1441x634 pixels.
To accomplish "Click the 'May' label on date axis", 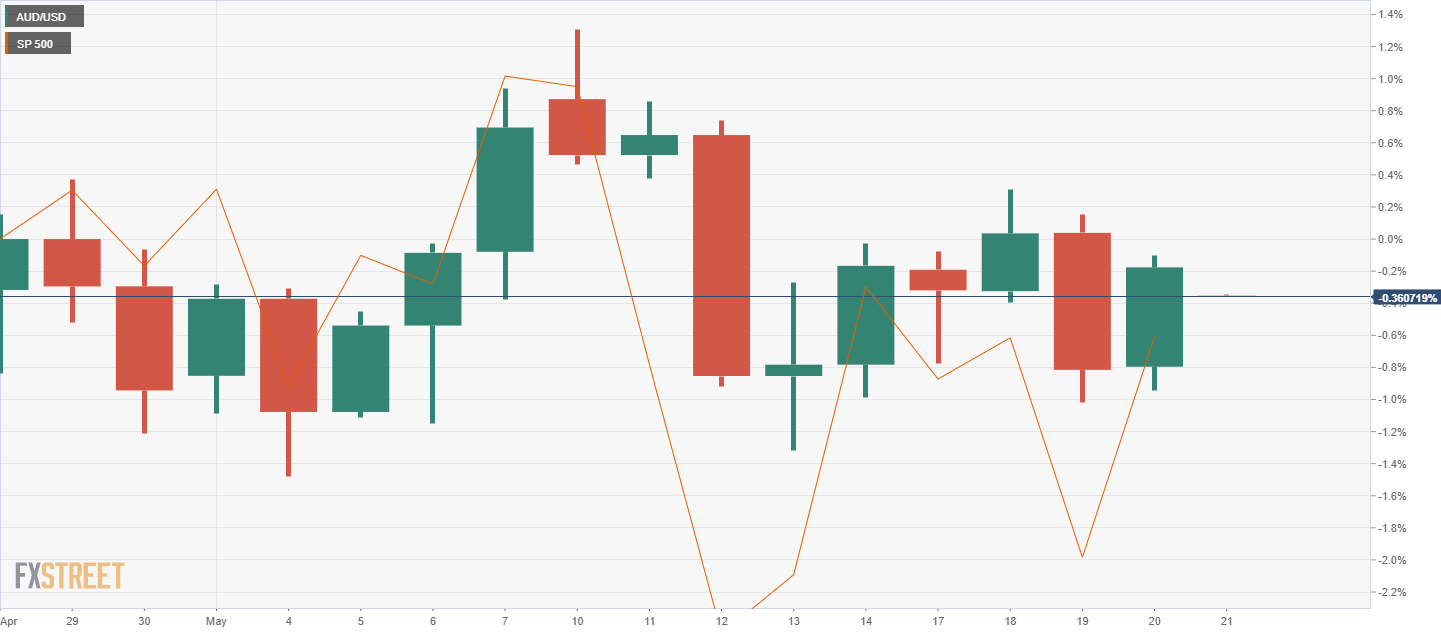I will tap(217, 621).
